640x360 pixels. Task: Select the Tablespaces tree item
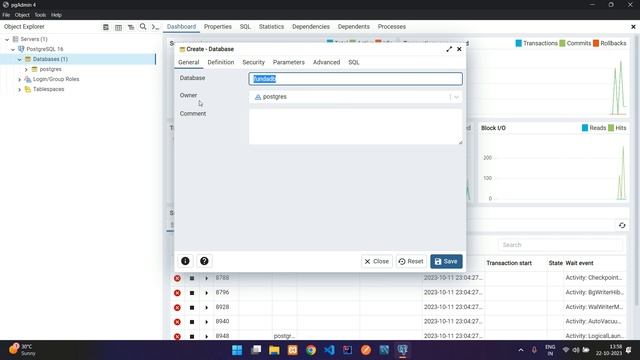[49, 89]
